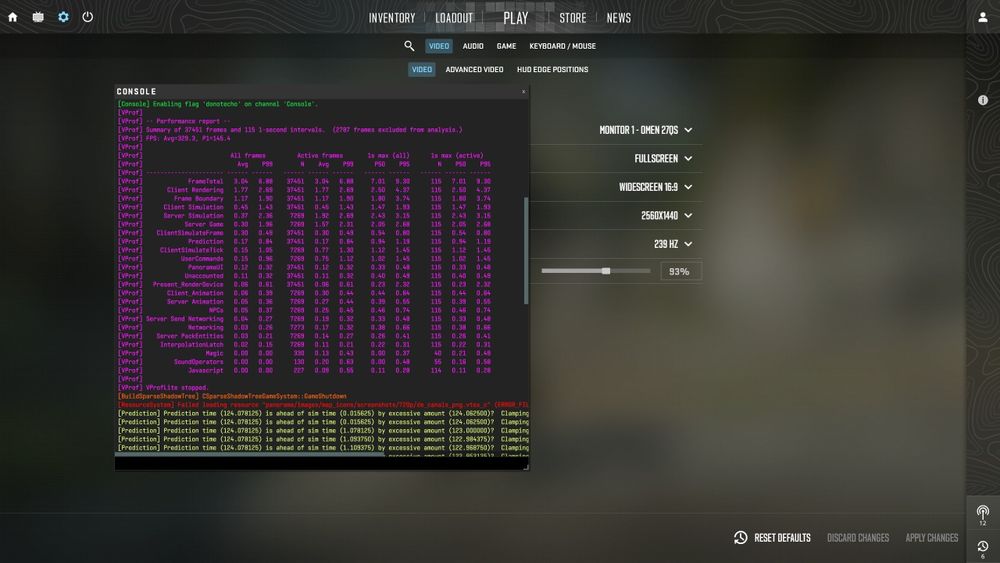Switch to Video settings category tab
The height and width of the screenshot is (563, 1000).
(439, 46)
